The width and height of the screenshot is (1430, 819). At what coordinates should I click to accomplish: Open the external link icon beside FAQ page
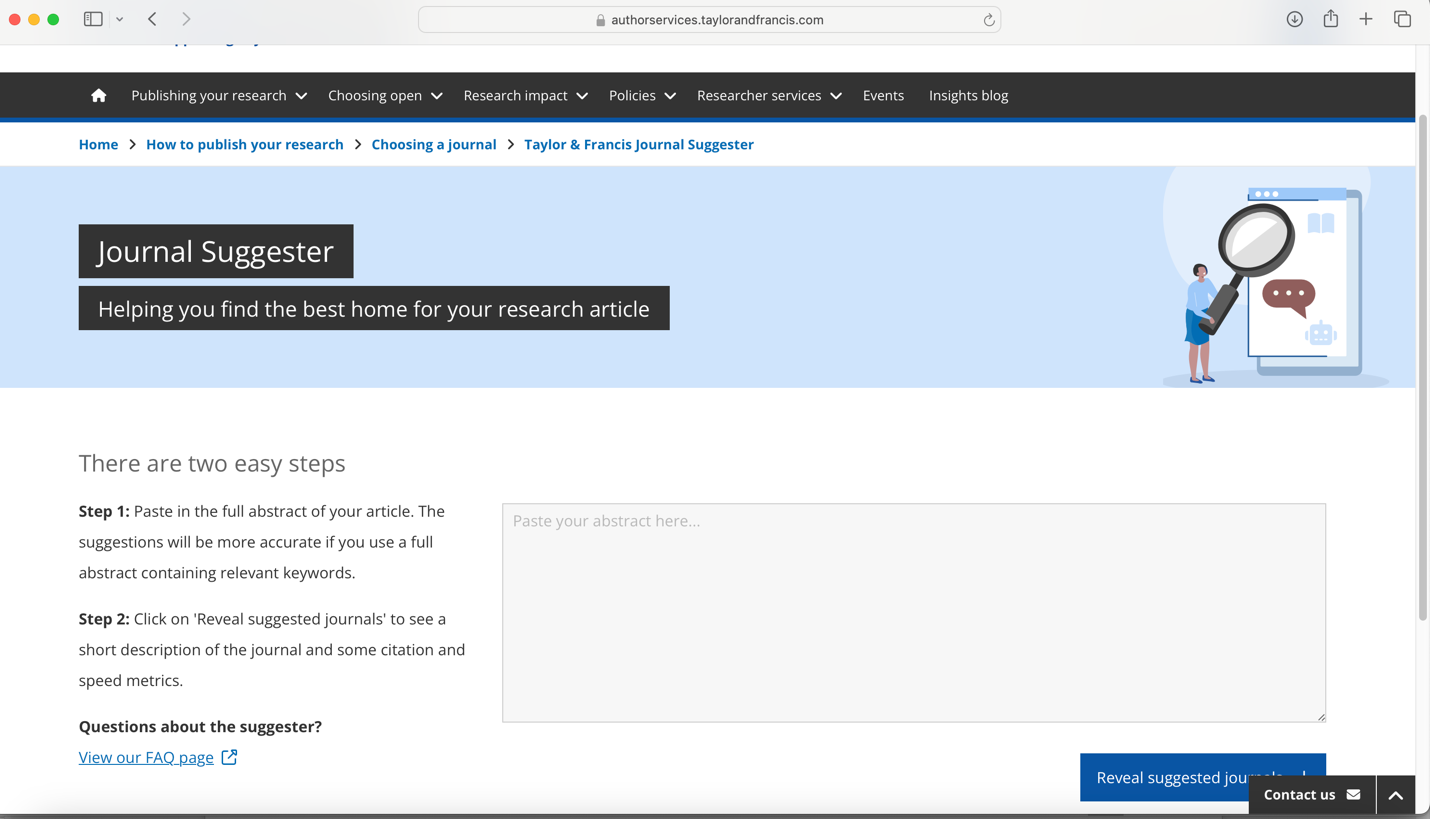click(230, 757)
